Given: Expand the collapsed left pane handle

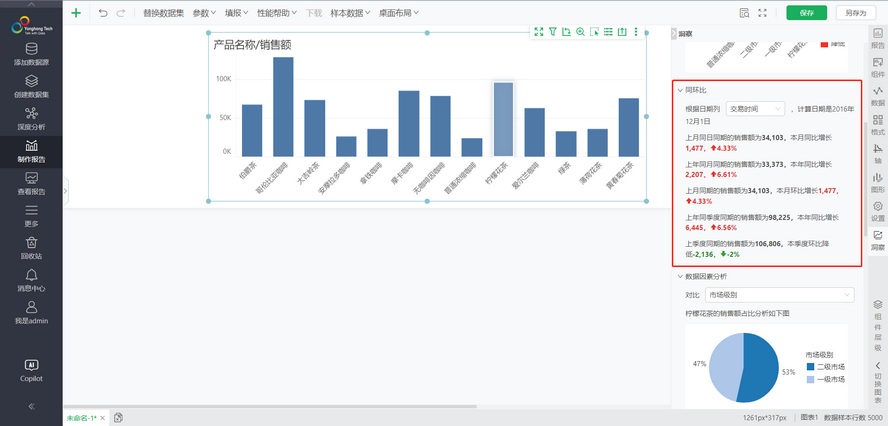Looking at the screenshot, I should click(x=65, y=191).
